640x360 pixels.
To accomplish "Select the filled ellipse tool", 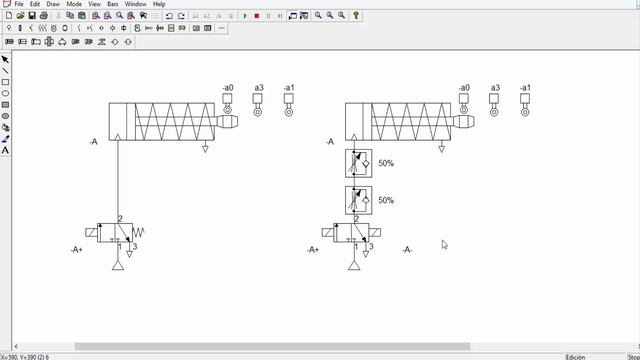I will tap(5, 116).
